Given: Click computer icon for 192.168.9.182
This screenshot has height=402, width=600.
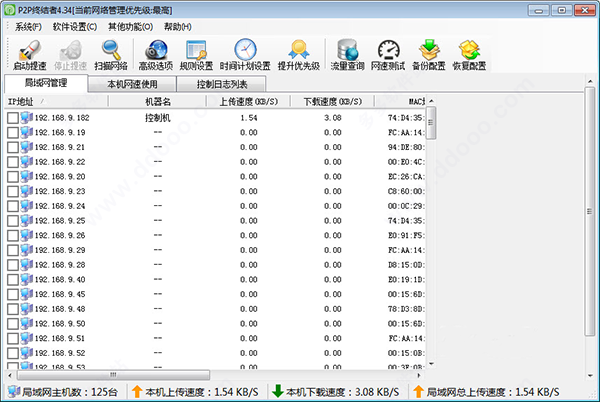Looking at the screenshot, I should 27,117.
